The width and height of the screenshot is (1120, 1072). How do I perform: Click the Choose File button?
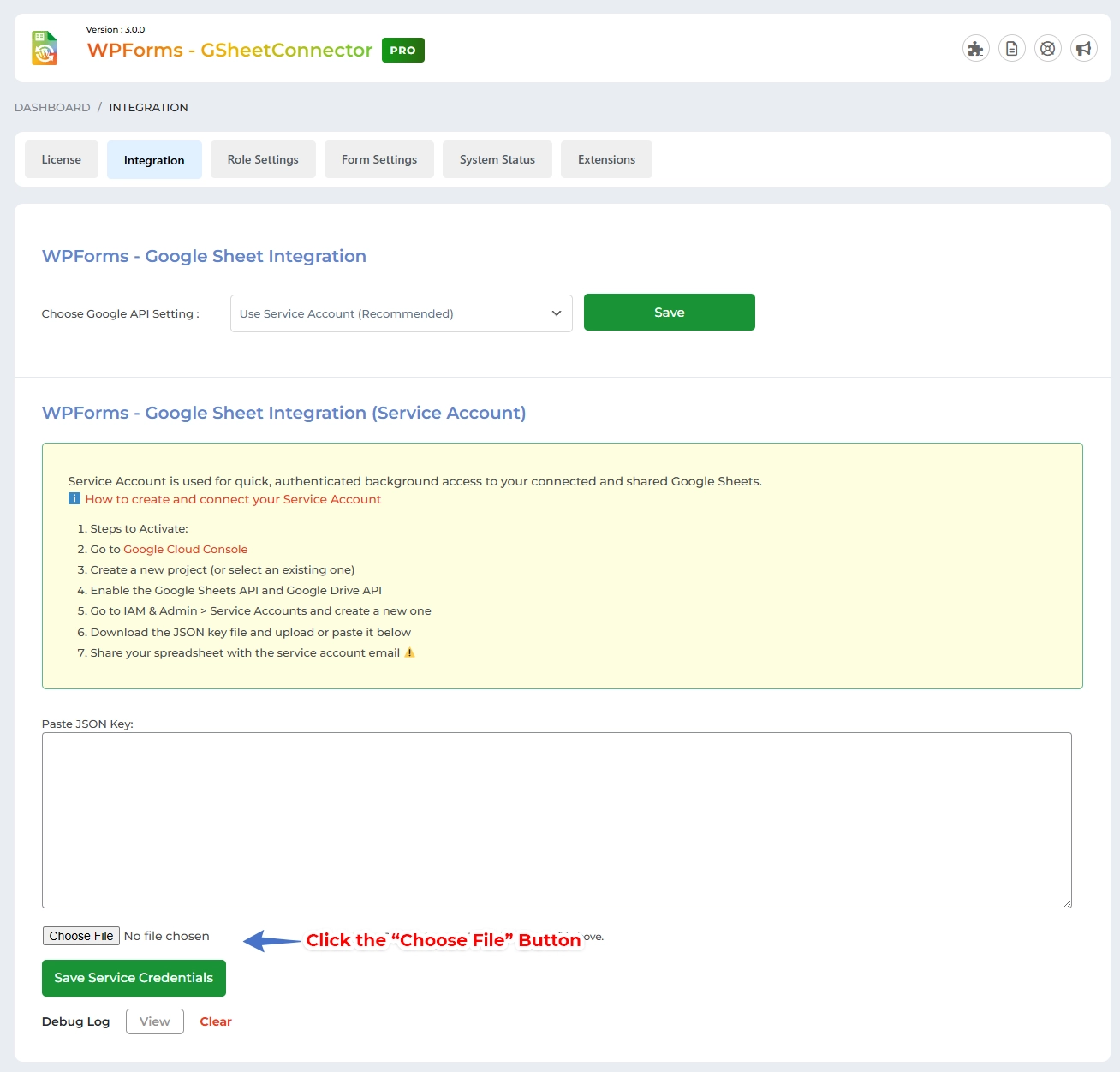click(x=81, y=936)
